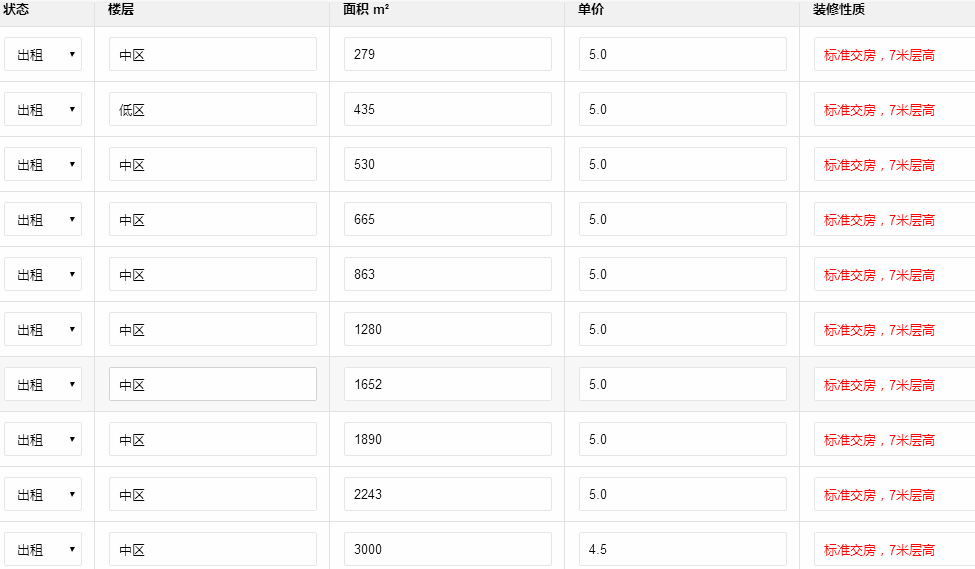Open the status dropdown beside area 530
The image size is (975, 569).
[43, 165]
